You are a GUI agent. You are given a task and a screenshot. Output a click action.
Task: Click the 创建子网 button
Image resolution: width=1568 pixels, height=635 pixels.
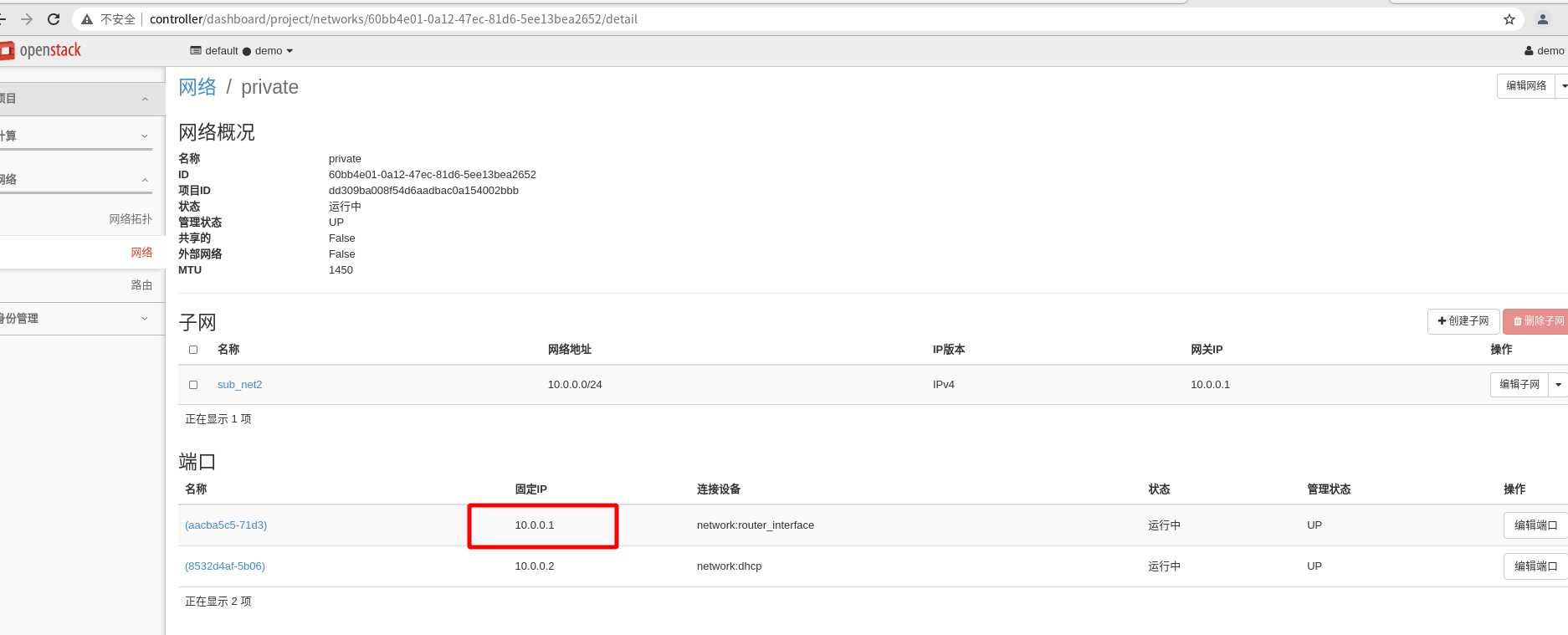[1463, 321]
